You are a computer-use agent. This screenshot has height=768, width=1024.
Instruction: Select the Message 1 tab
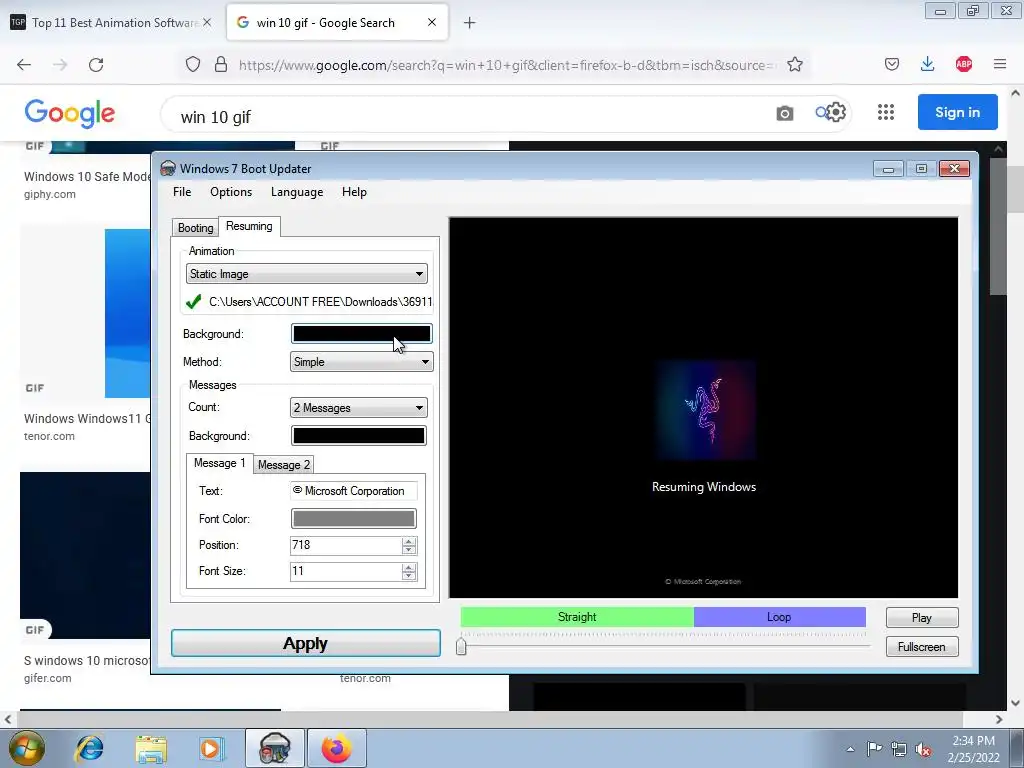coord(219,463)
